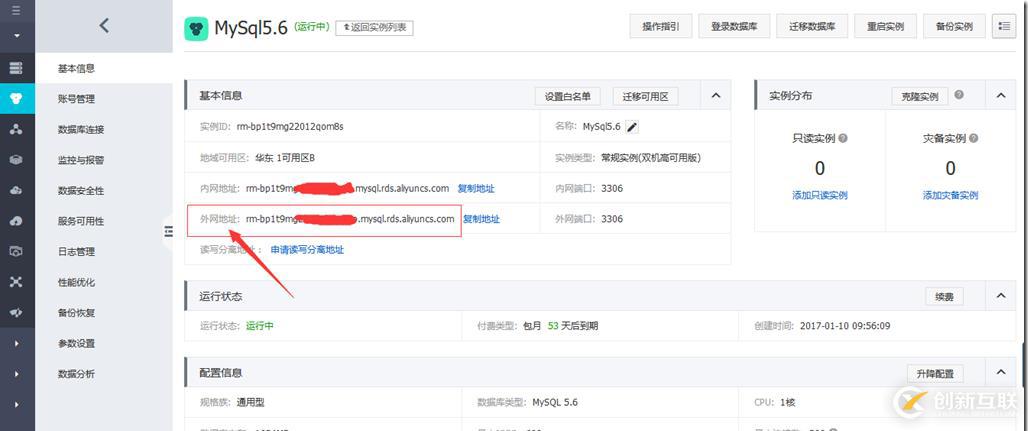Click the 申请读写分离地址 link
Screen dimensions: 1028x431
307,249
